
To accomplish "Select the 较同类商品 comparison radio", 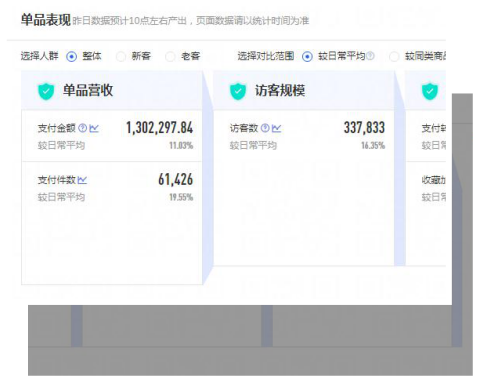I will click(x=394, y=56).
